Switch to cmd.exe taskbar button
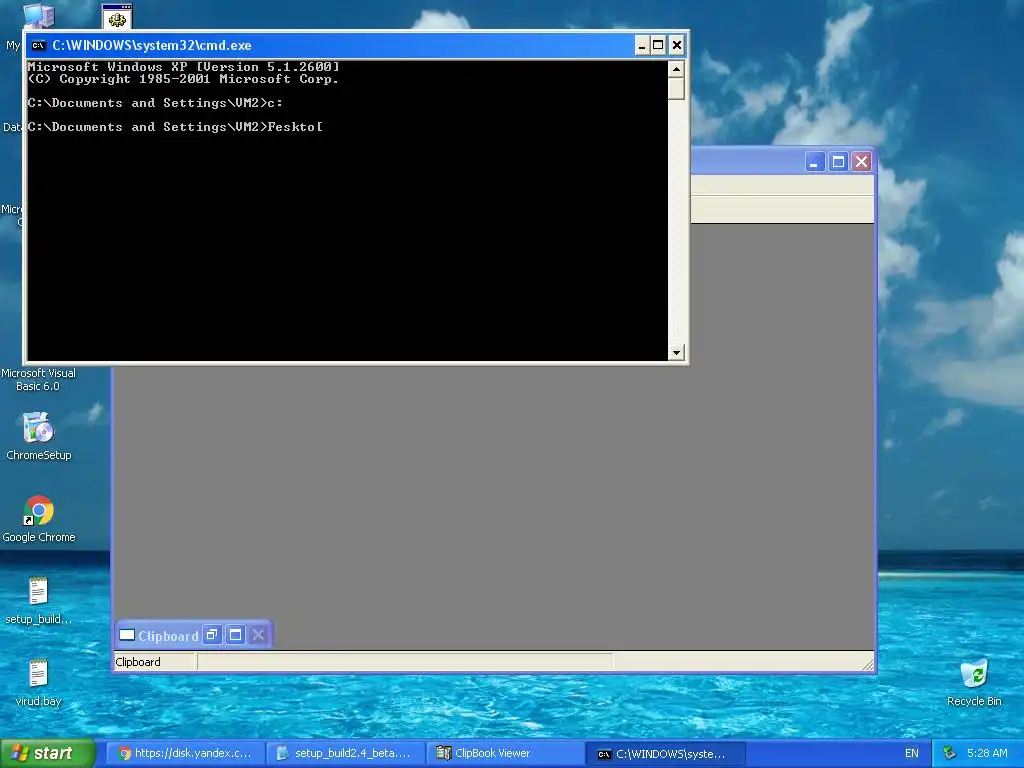Viewport: 1024px width, 768px height. 665,753
